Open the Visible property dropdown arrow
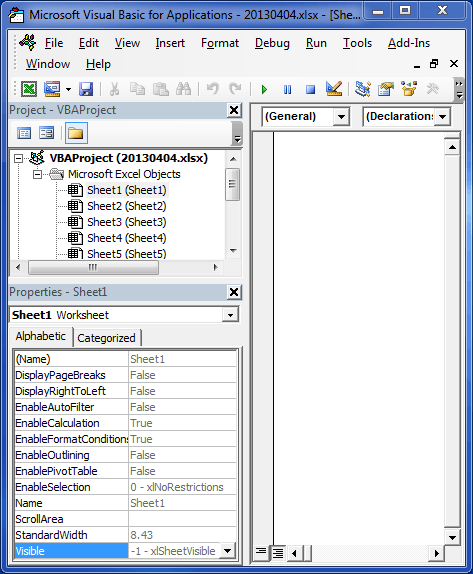 227,551
